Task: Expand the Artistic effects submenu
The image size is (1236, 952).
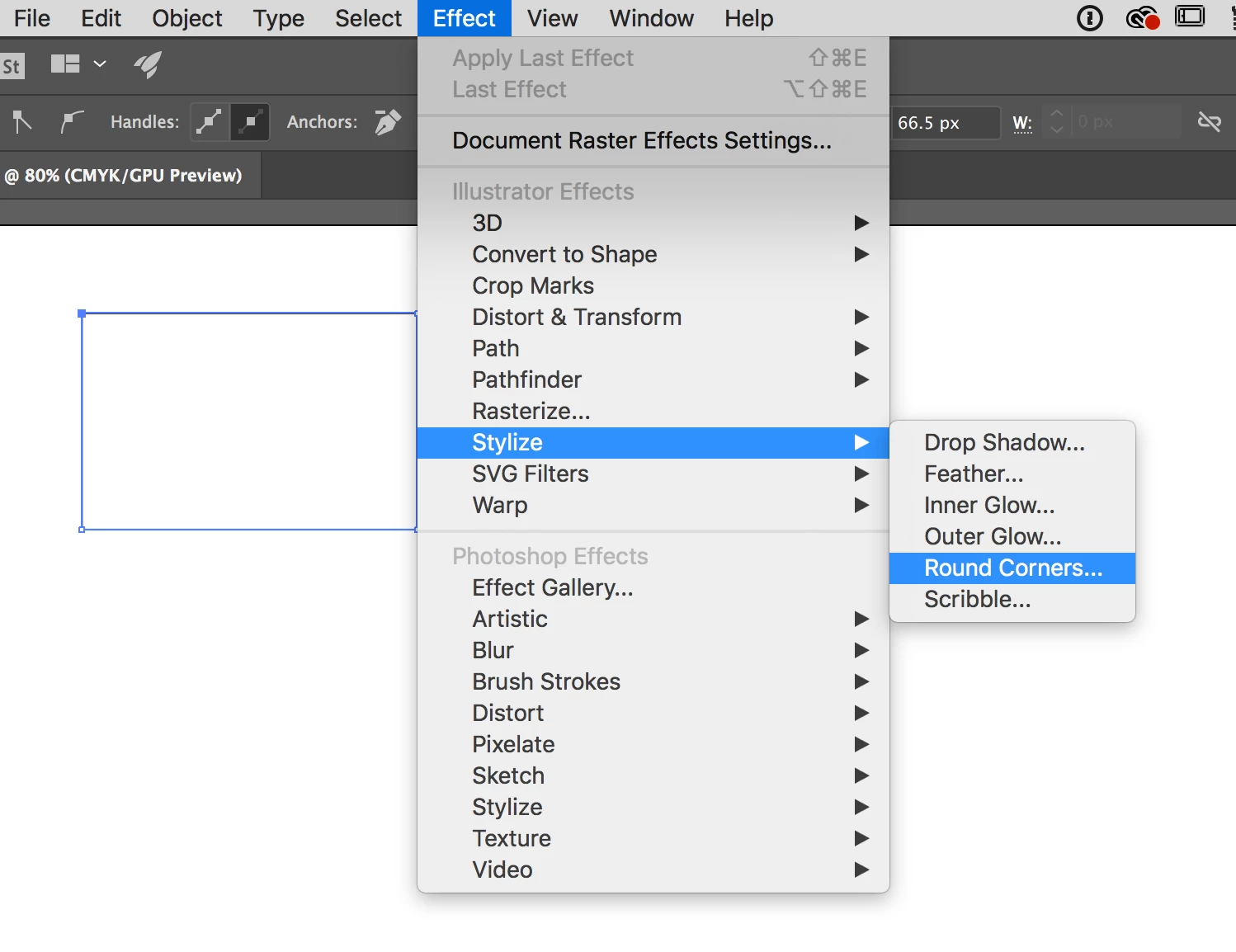Action: (x=653, y=619)
